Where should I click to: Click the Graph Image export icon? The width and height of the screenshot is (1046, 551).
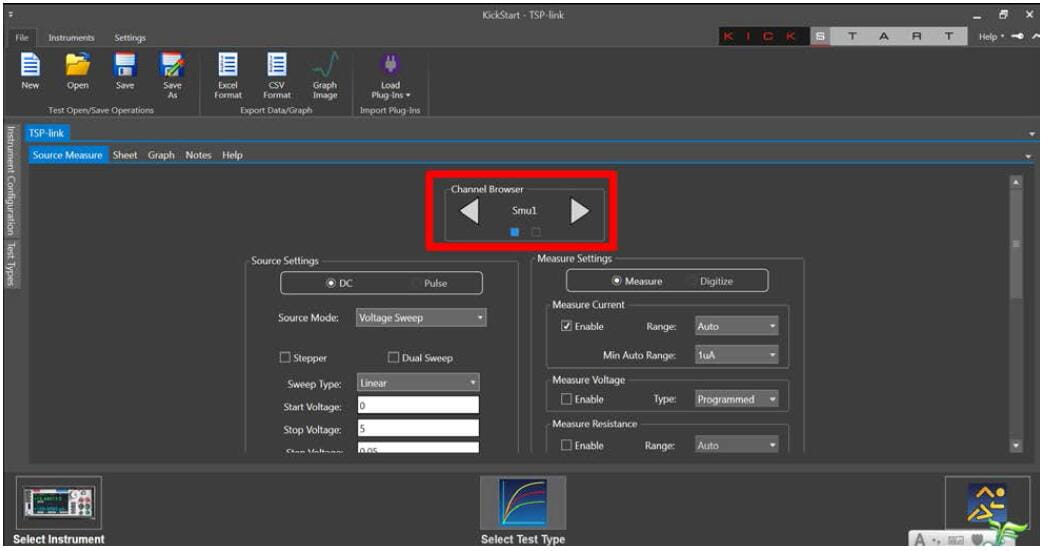tap(324, 68)
